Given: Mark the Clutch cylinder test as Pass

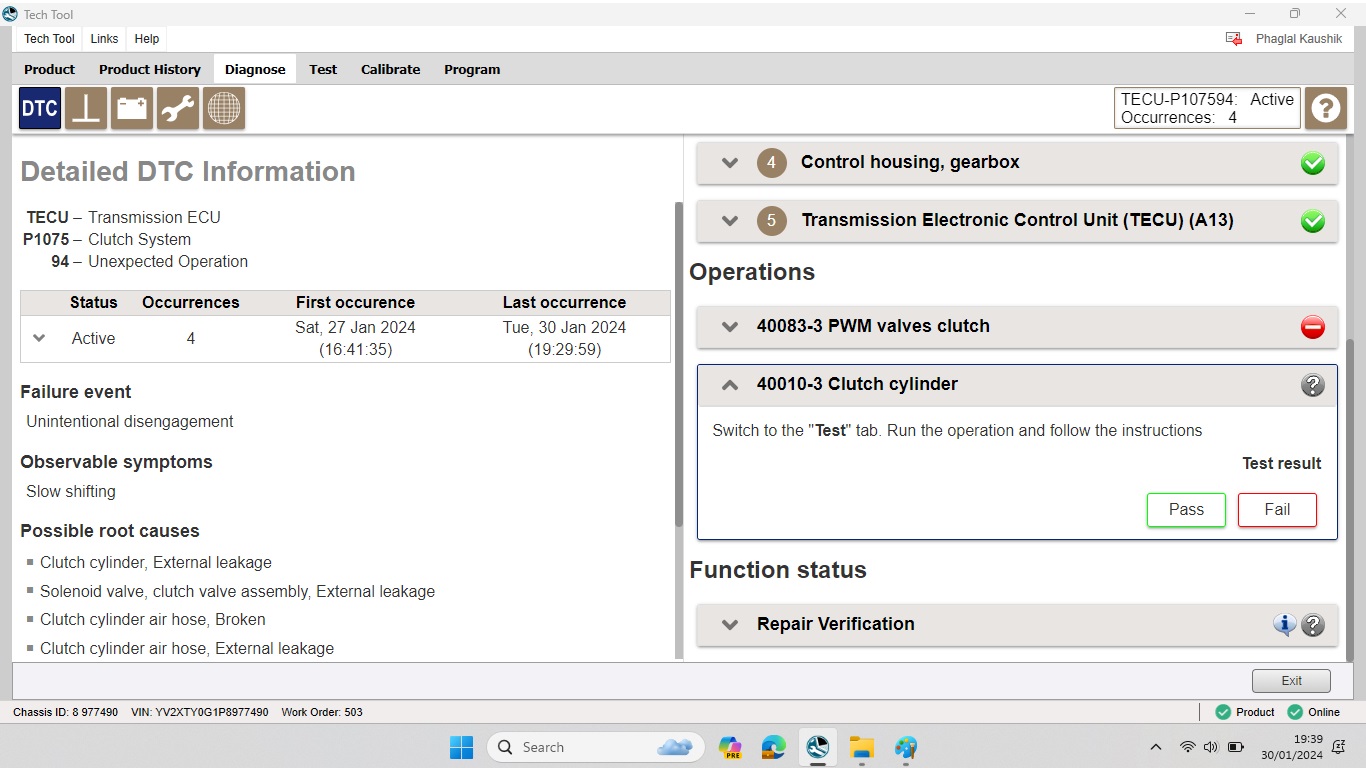Looking at the screenshot, I should (x=1186, y=510).
